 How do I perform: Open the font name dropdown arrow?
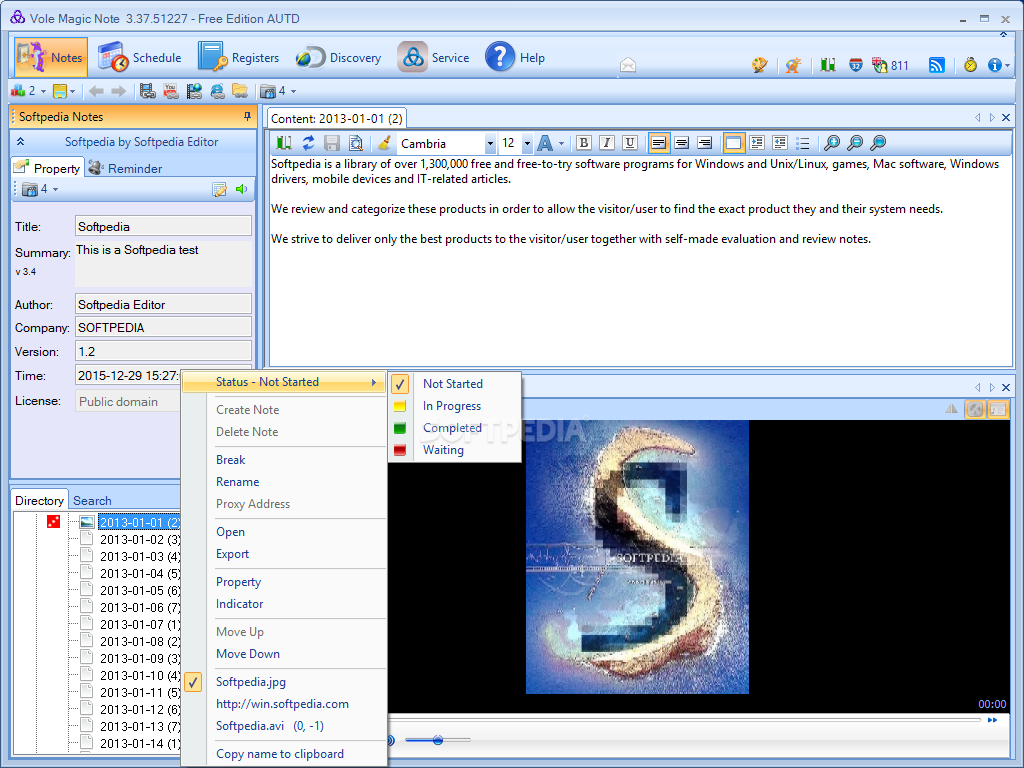(490, 143)
